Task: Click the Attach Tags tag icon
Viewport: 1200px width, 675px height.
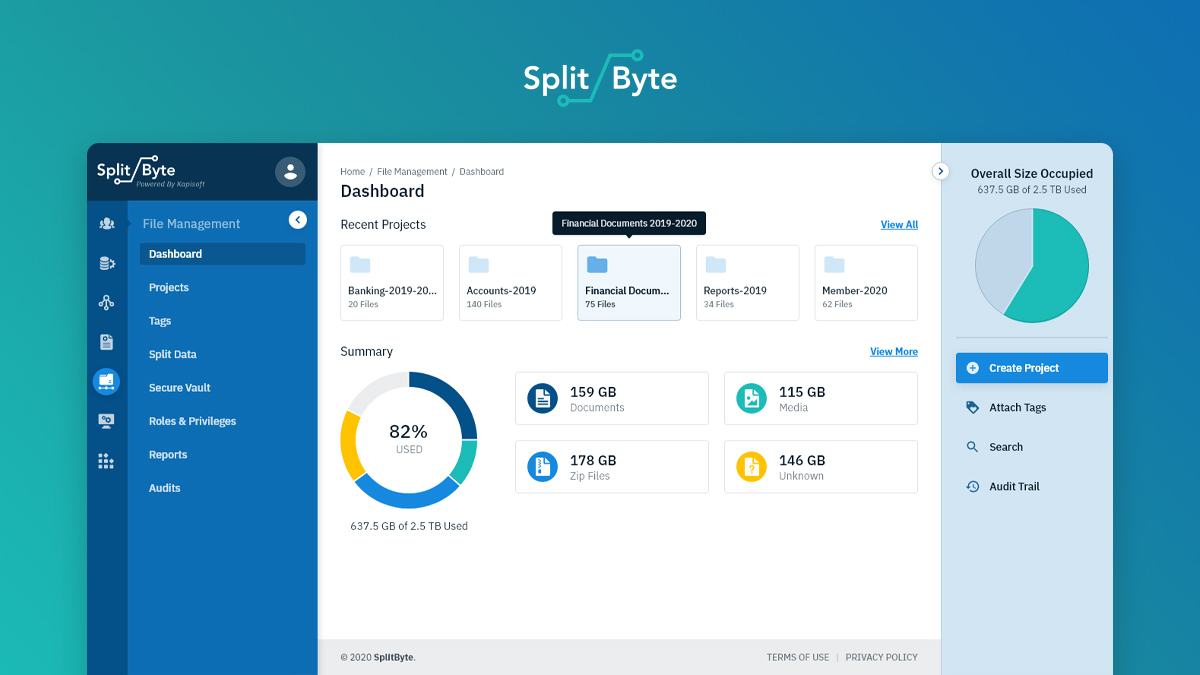Action: tap(972, 407)
